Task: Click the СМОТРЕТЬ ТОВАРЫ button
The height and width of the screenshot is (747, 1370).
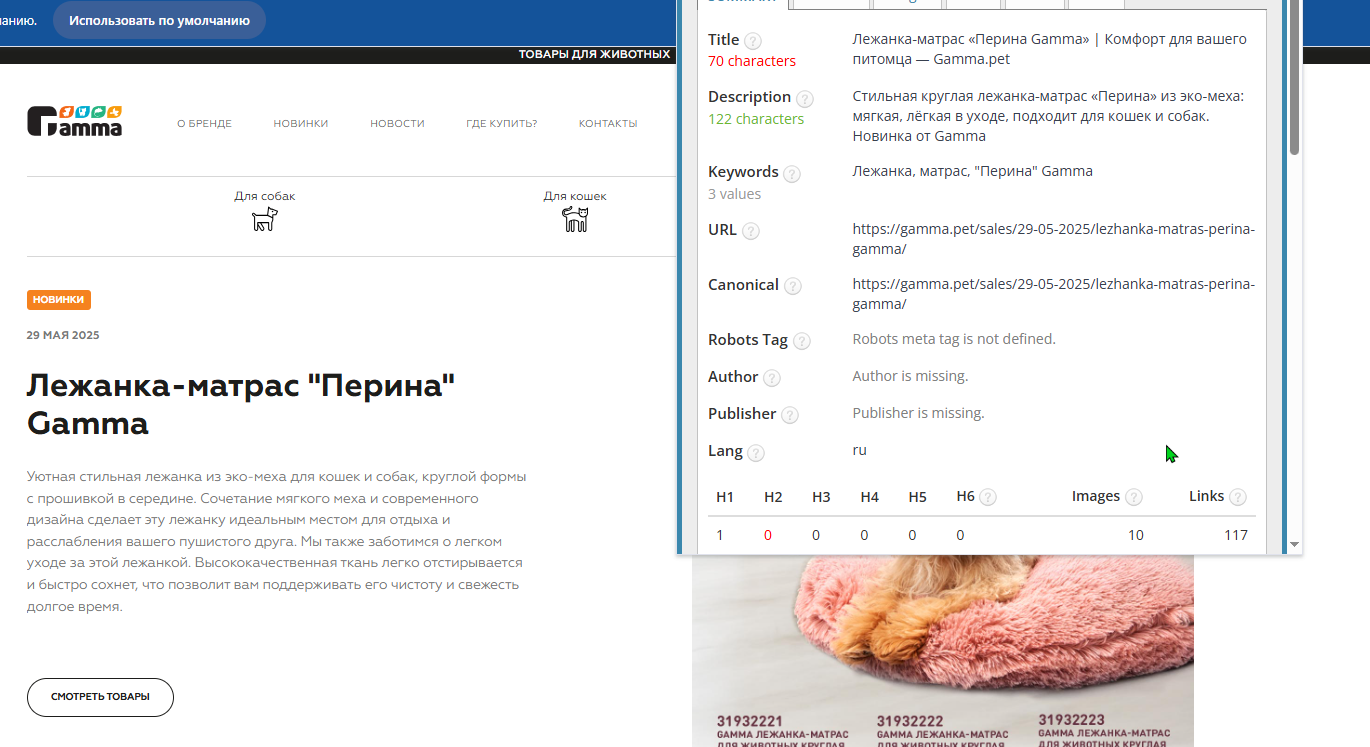Action: tap(100, 697)
